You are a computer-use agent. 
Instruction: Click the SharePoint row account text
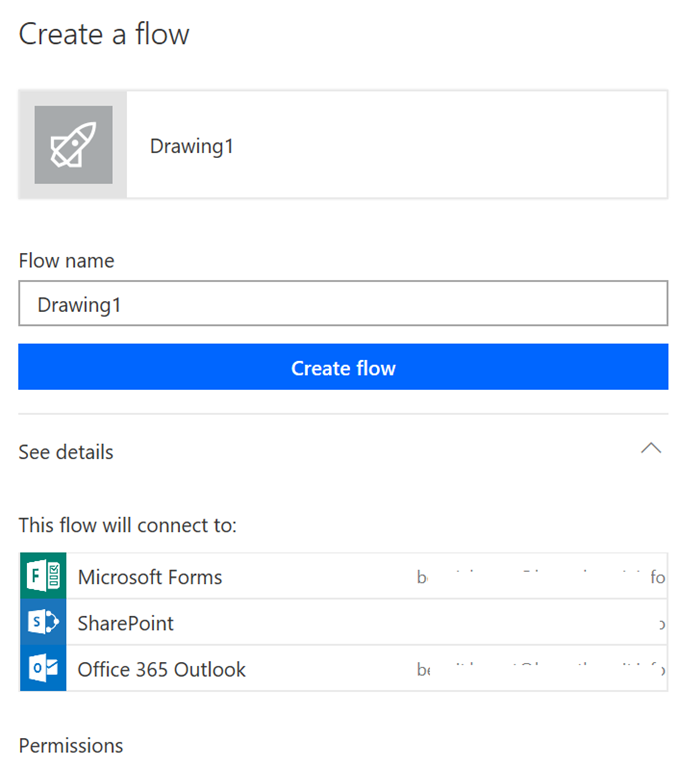[x=660, y=623]
